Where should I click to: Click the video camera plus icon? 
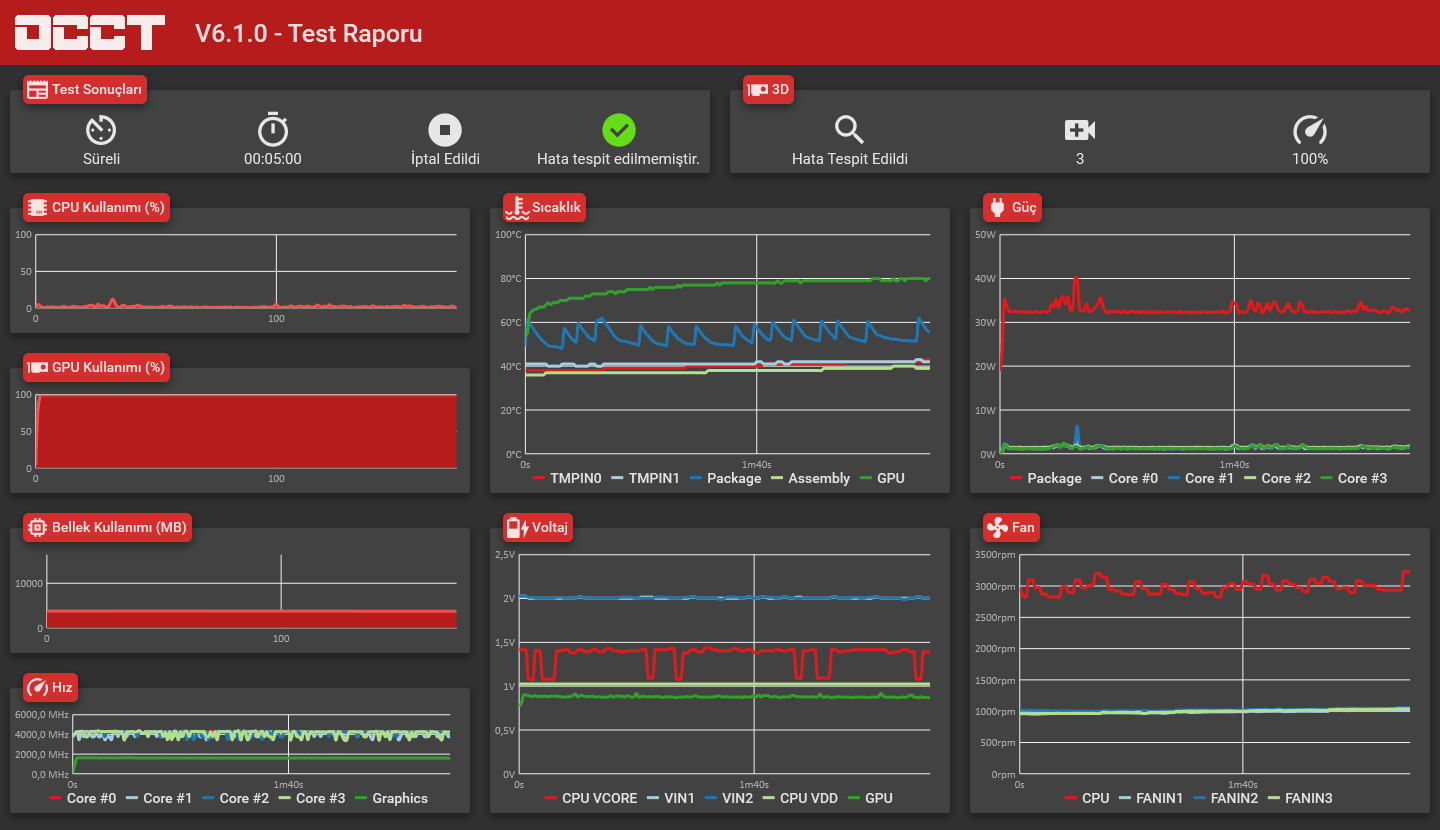click(x=1080, y=130)
